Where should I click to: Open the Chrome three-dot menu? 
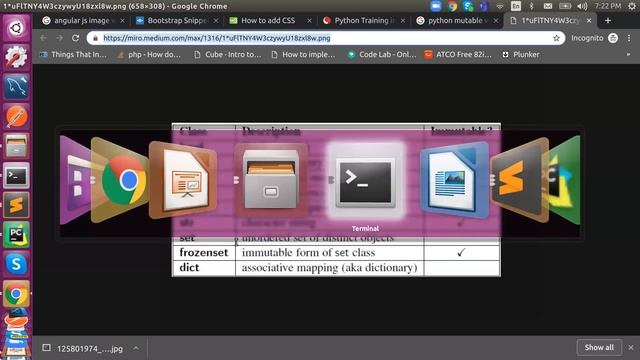pos(629,38)
